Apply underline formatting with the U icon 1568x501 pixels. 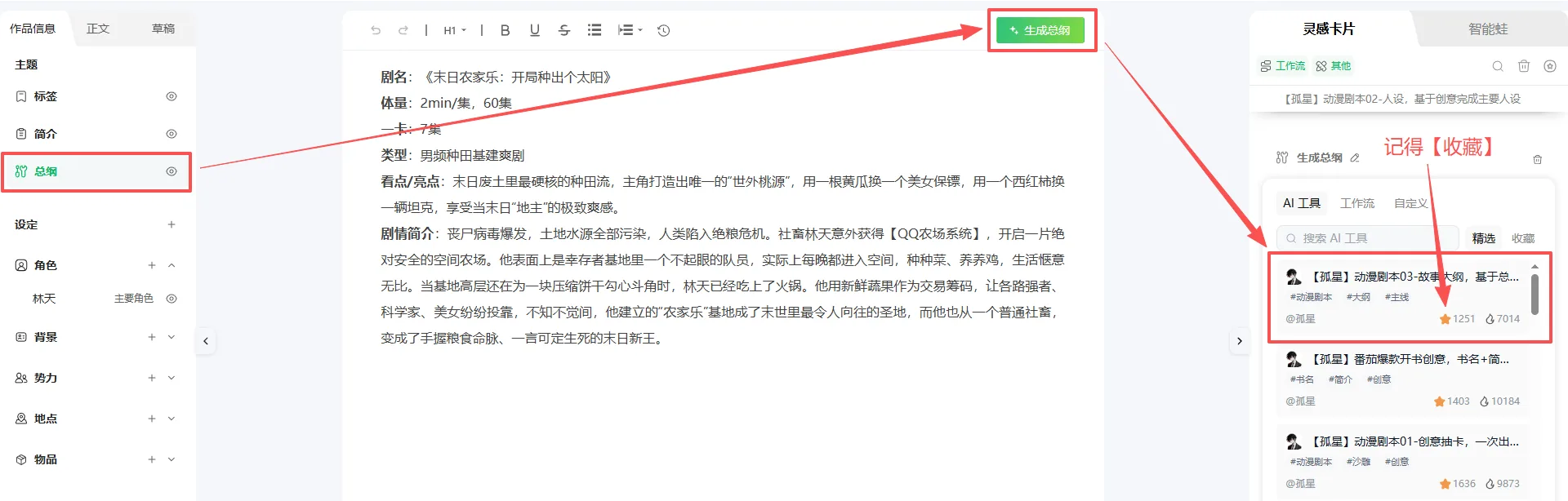[534, 30]
